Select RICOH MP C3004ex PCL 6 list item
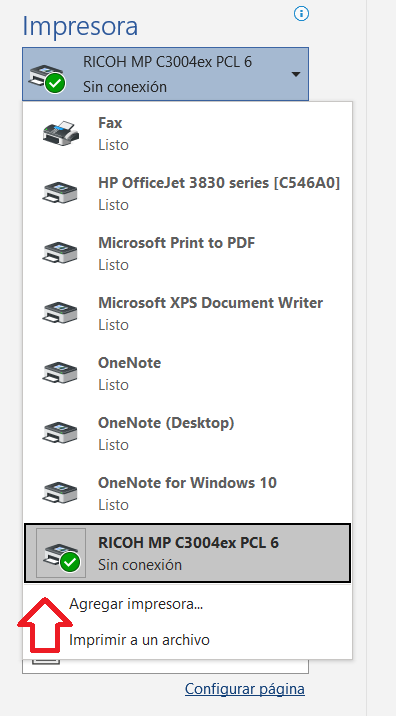The width and height of the screenshot is (396, 716). (187, 553)
